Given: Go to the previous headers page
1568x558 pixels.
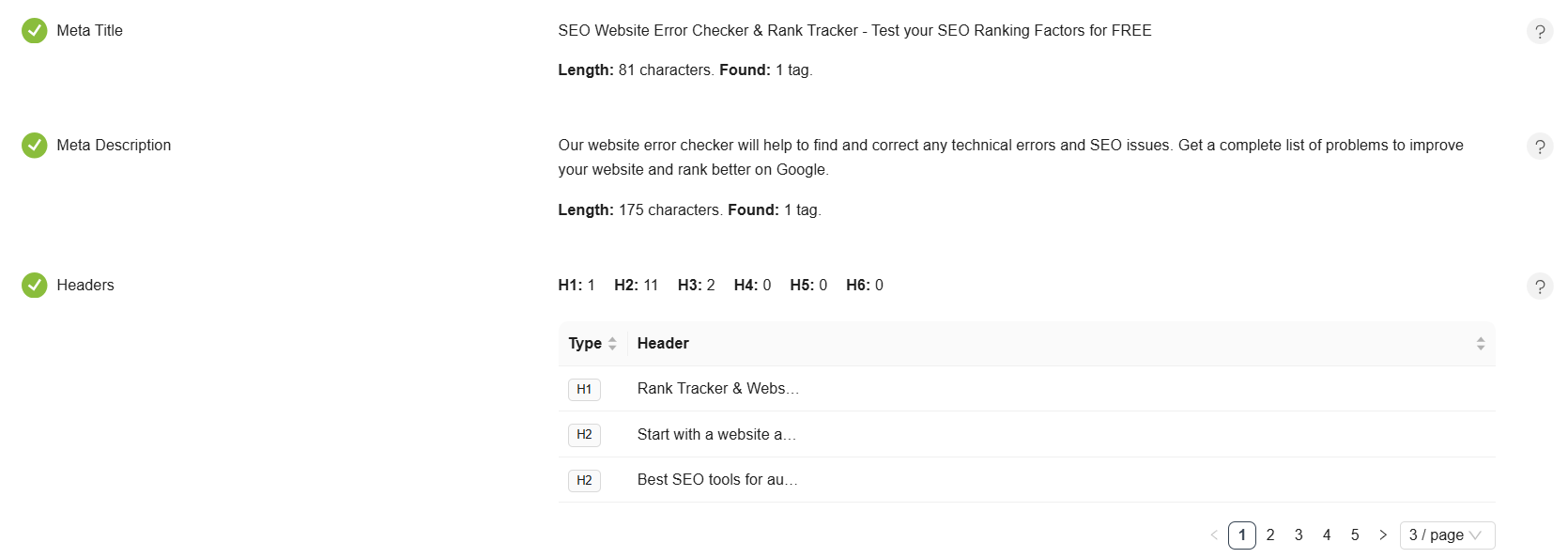Looking at the screenshot, I should tap(1214, 535).
